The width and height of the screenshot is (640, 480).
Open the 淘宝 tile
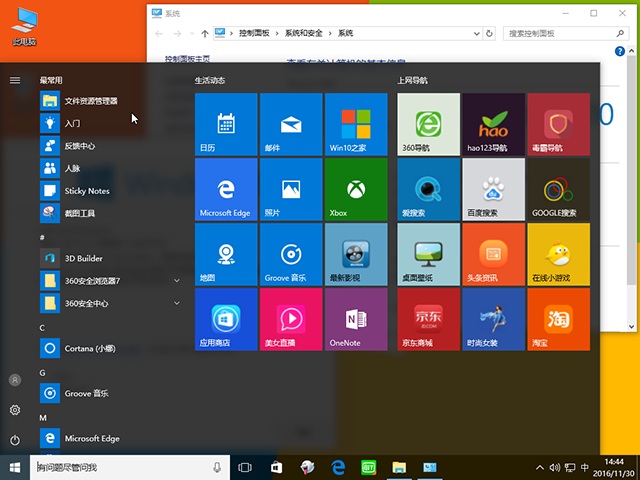(x=558, y=320)
